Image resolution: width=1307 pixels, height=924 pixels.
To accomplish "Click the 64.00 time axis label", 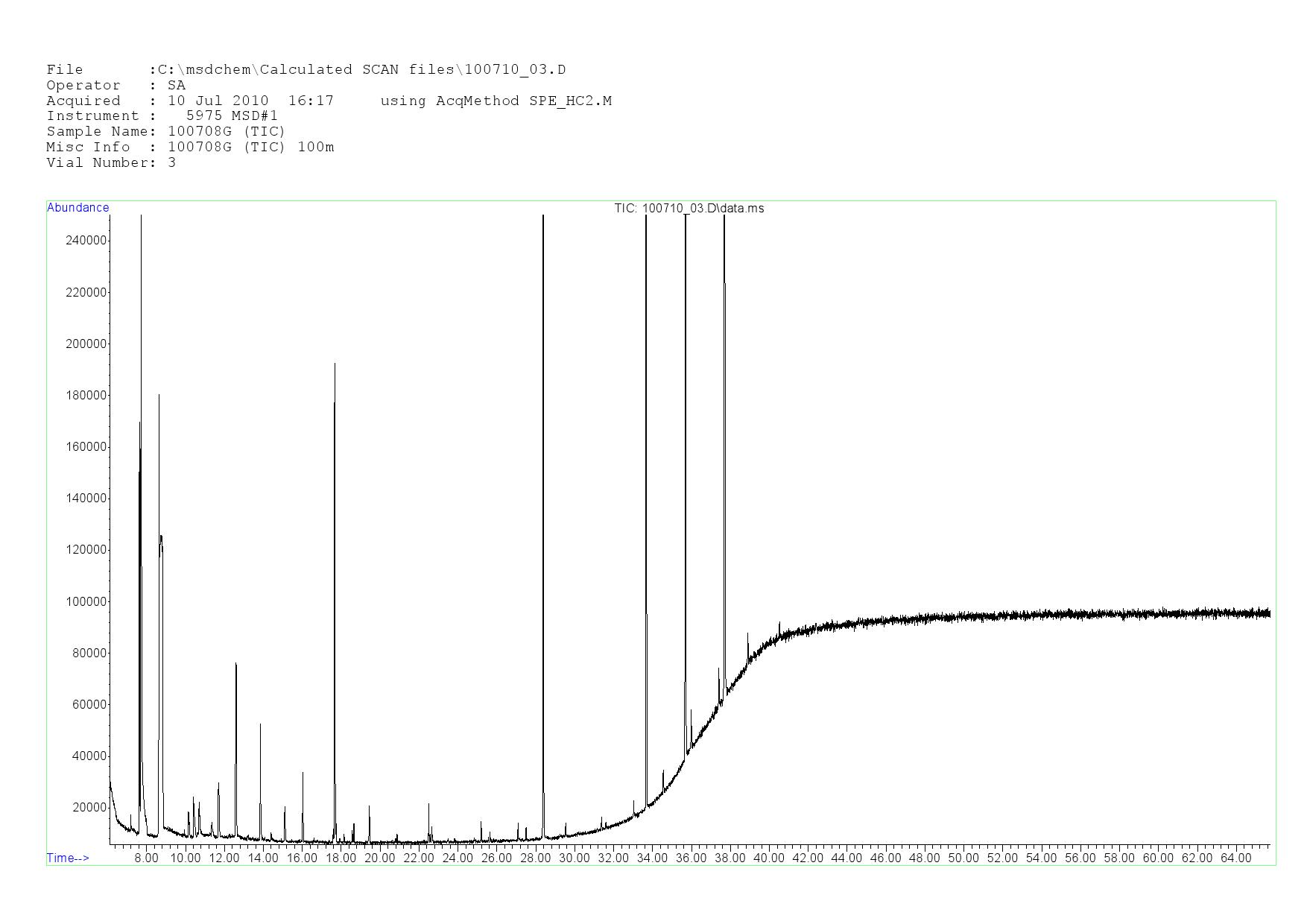I will [x=1235, y=858].
